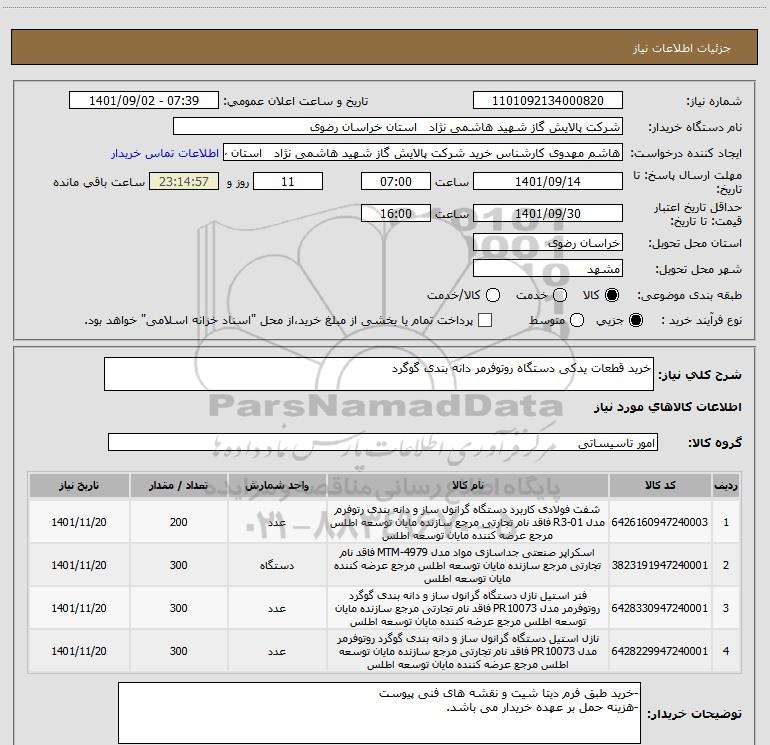
Task: Click the کد کالا column header
Action: [x=660, y=486]
